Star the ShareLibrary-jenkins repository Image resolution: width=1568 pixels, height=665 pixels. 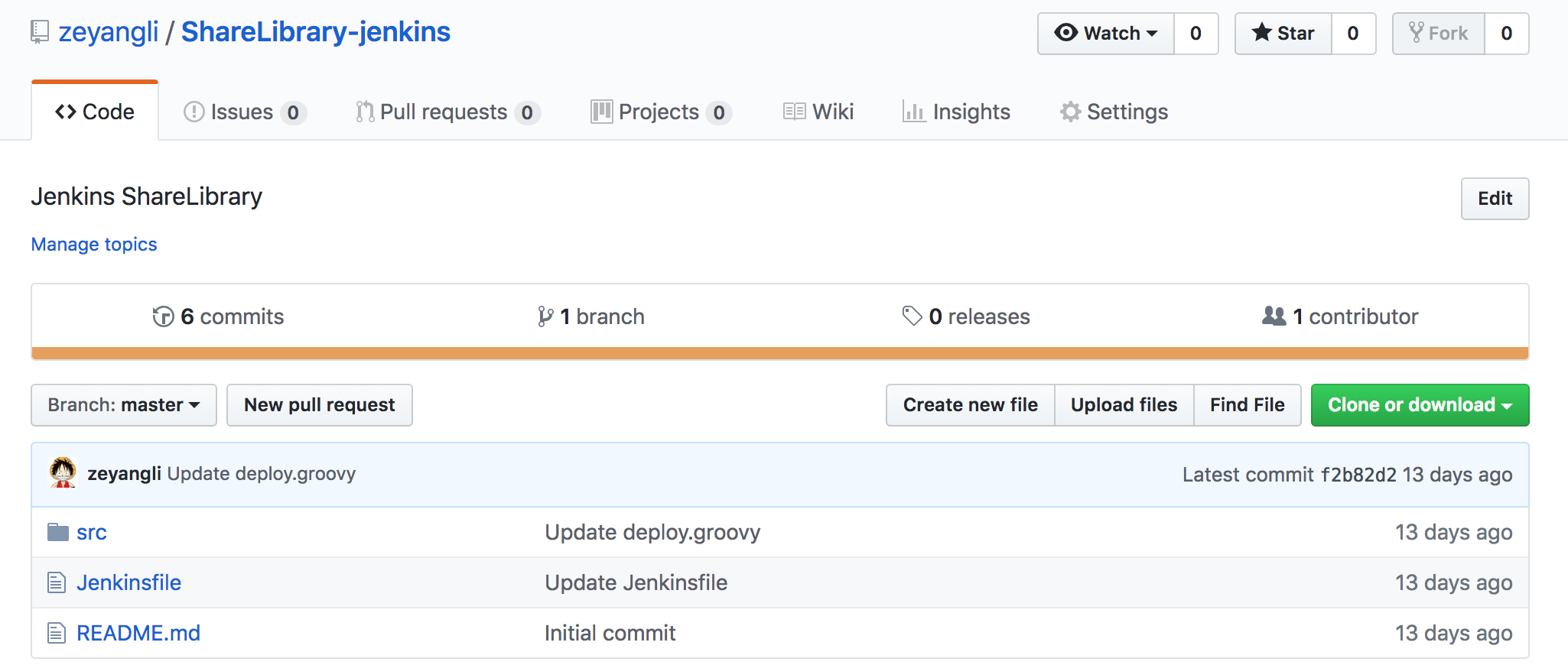tap(1283, 34)
